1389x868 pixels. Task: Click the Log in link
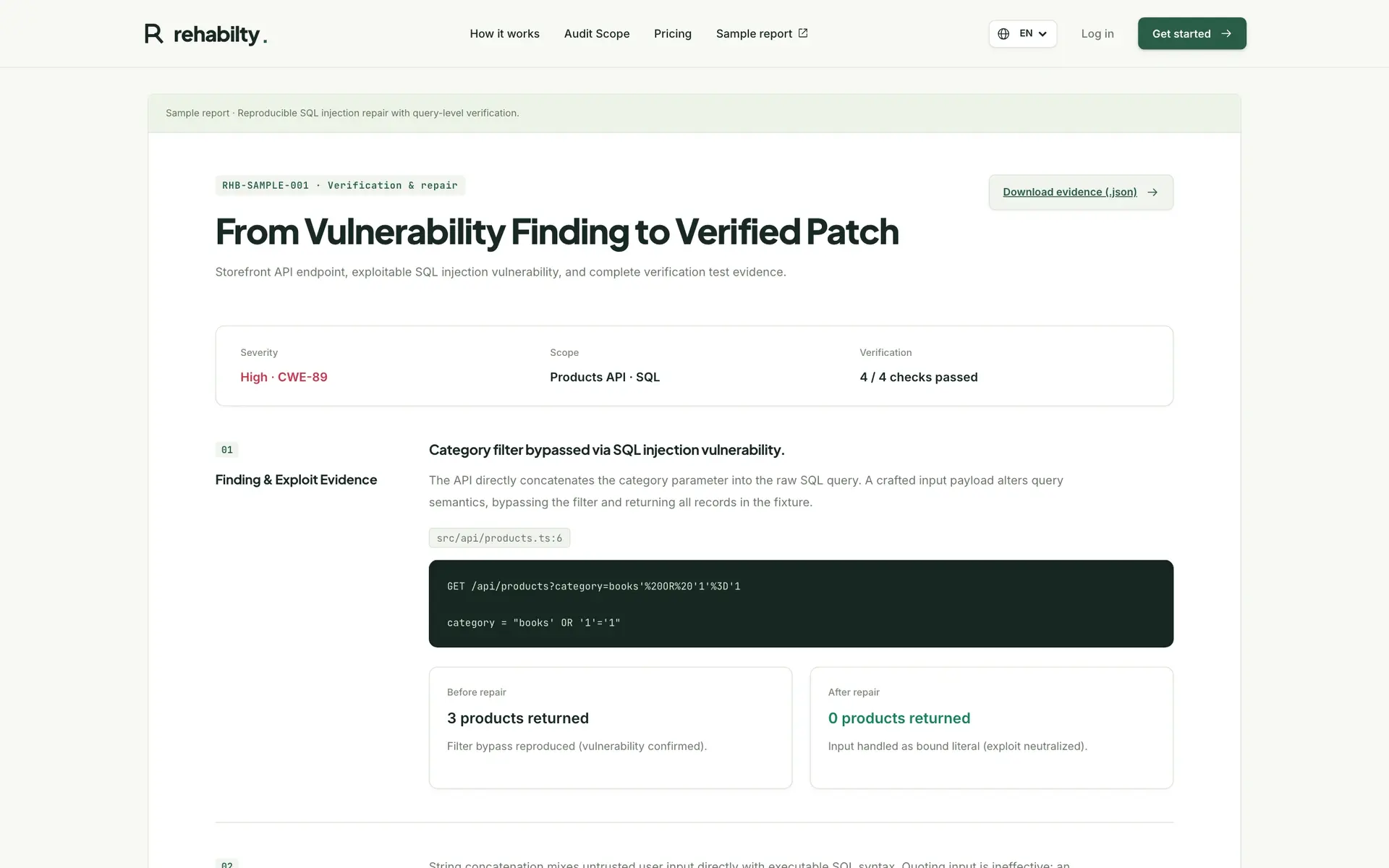[x=1097, y=33]
